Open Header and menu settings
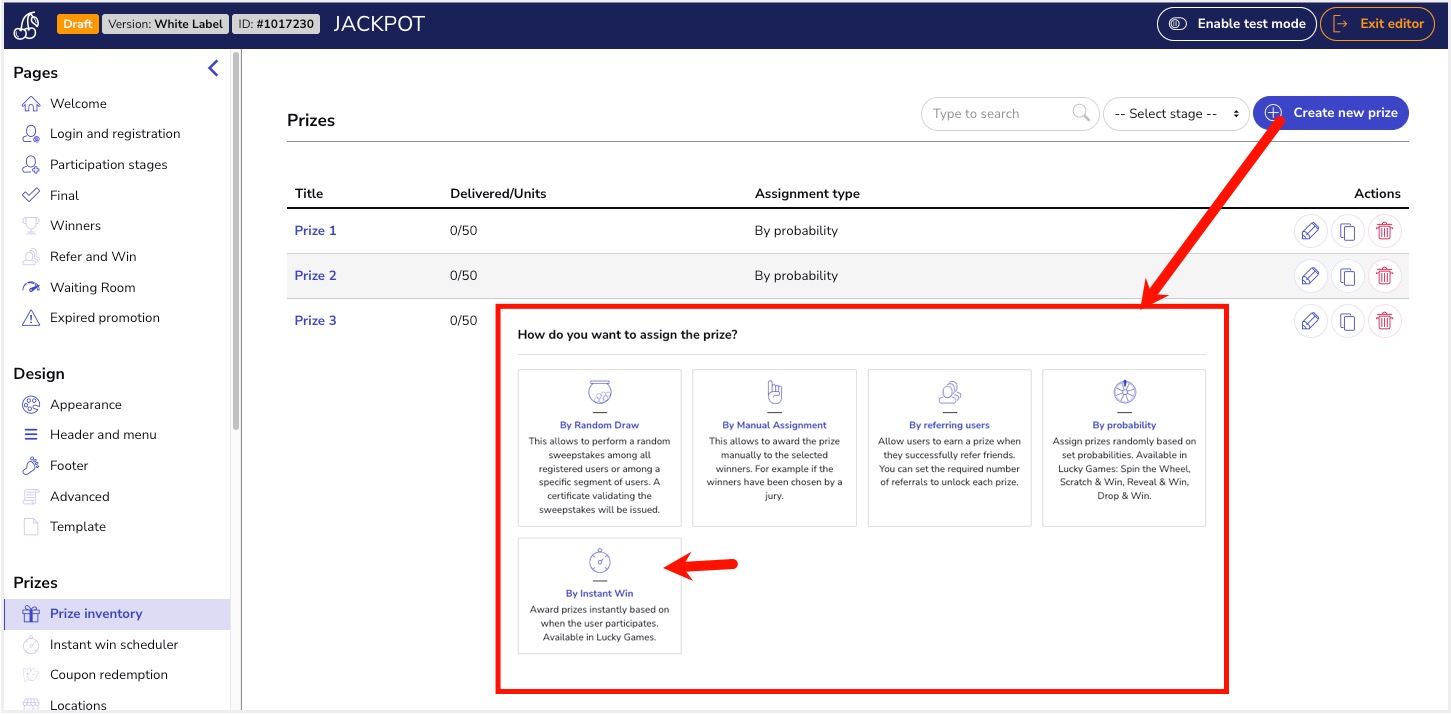This screenshot has width=1451, height=714. (x=103, y=435)
